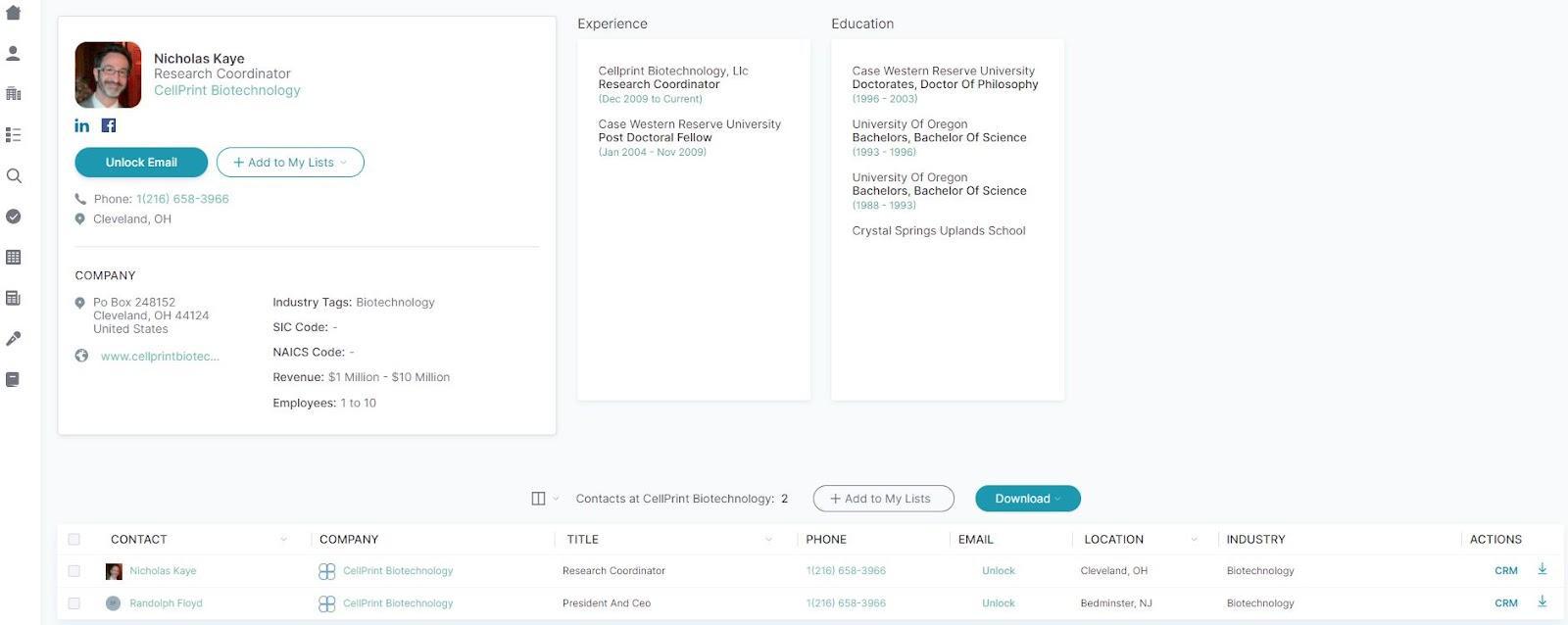Click CRM action in Nicholas Kaye's row
The image size is (1568, 625).
pyautogui.click(x=1506, y=571)
